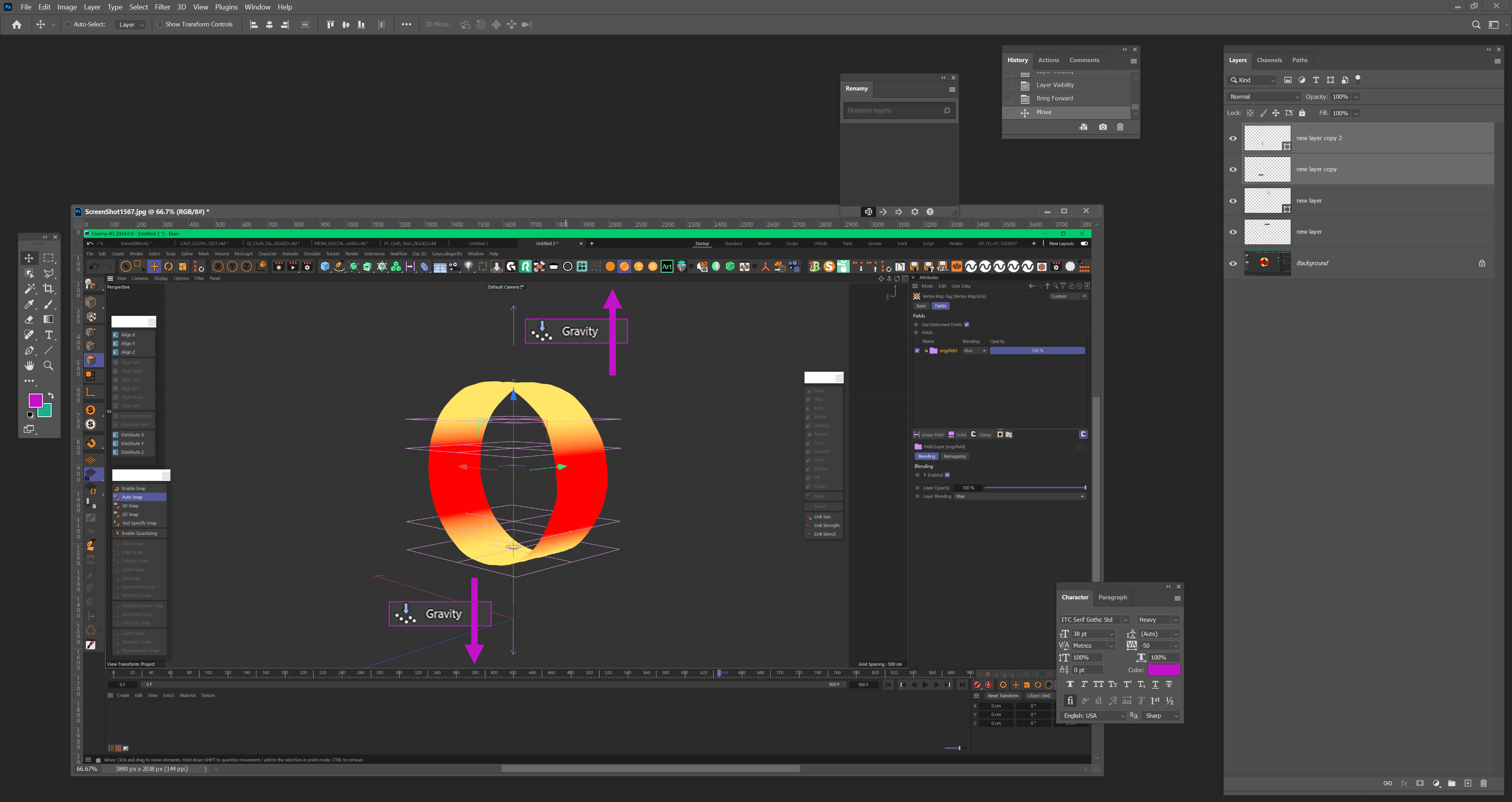Select the Move tool in the floating toolbox
Viewport: 1512px width, 802px height.
click(29, 258)
